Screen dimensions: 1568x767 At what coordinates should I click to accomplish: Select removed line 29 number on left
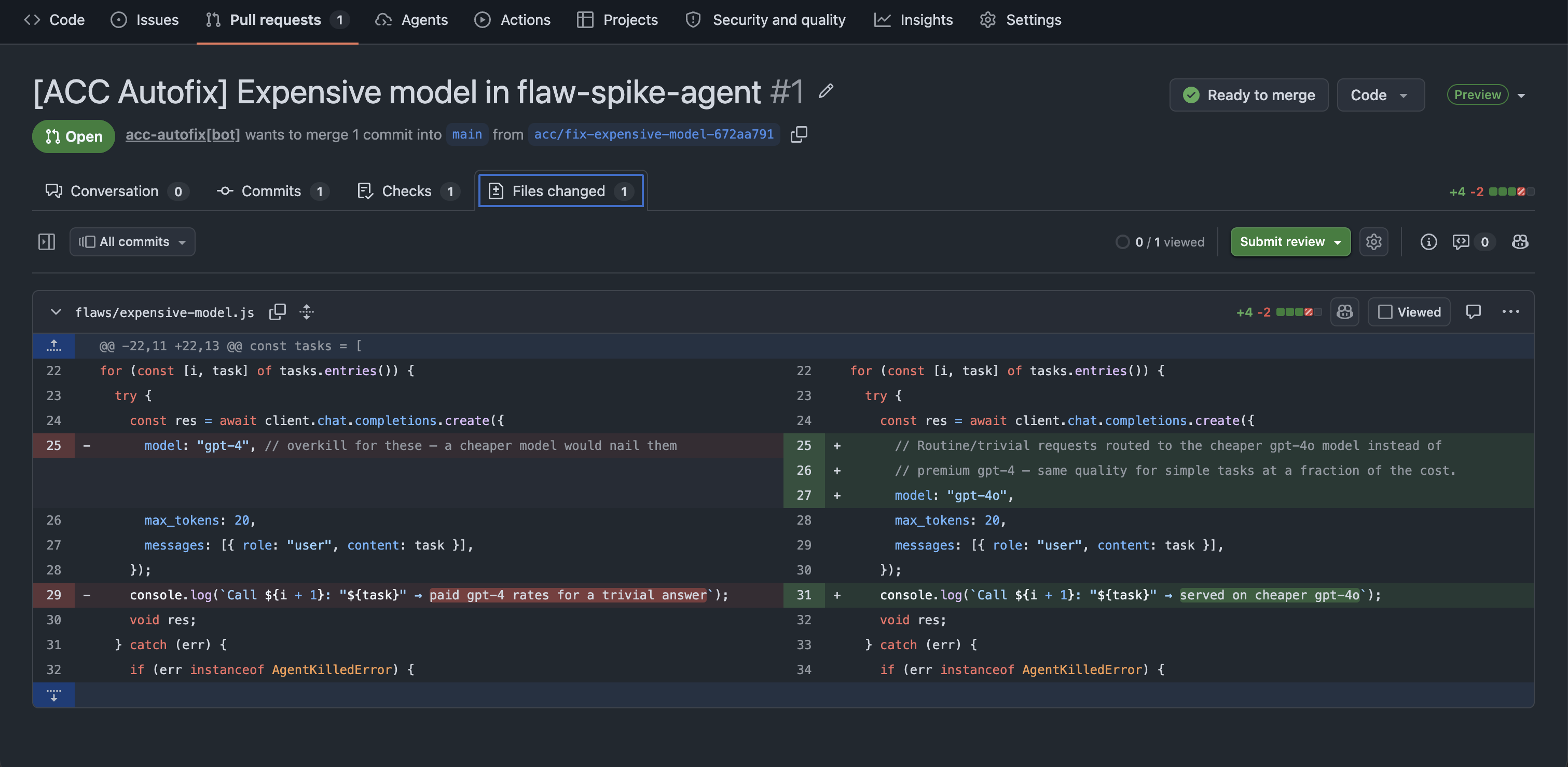(53, 595)
